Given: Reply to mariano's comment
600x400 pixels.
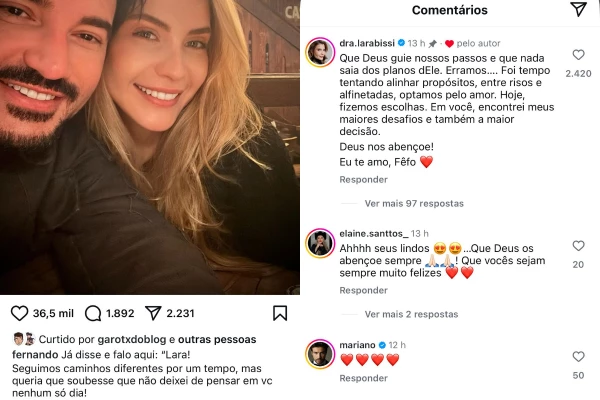Looking at the screenshot, I should [x=364, y=378].
